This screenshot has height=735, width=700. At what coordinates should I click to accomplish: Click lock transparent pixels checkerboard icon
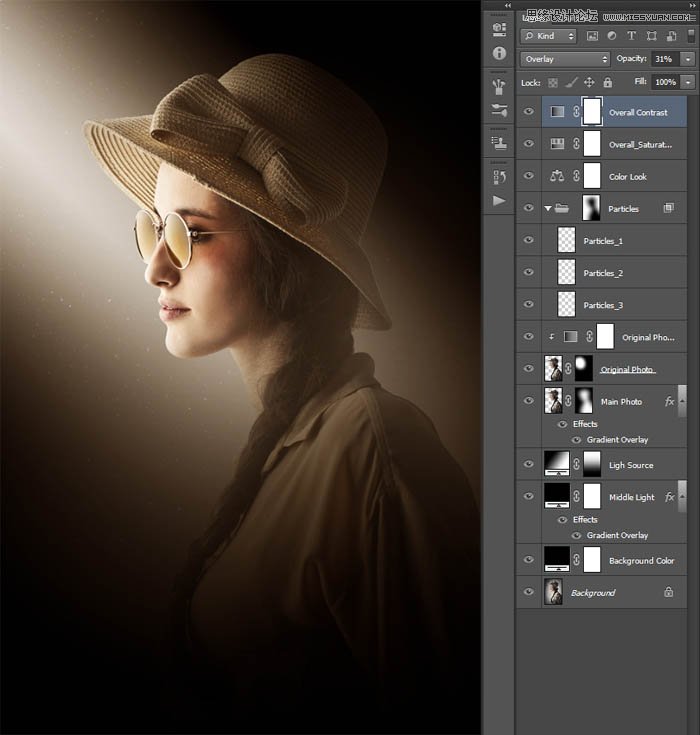(552, 82)
